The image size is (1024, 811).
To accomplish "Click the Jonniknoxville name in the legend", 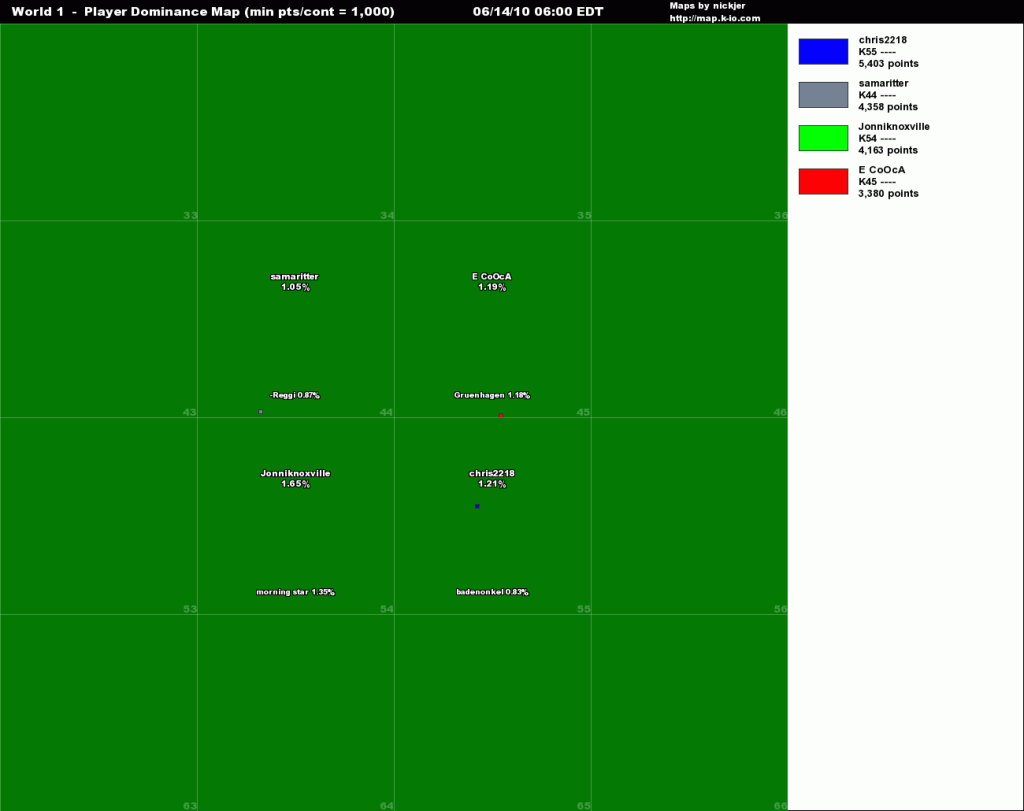I will pyautogui.click(x=894, y=127).
